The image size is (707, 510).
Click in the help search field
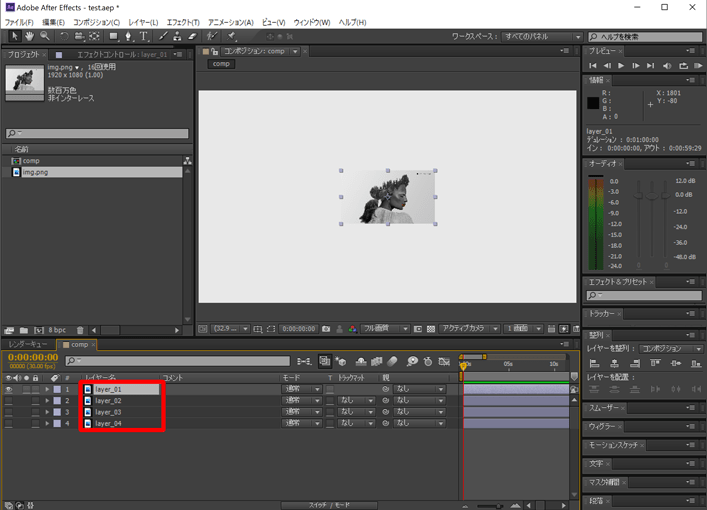point(646,37)
